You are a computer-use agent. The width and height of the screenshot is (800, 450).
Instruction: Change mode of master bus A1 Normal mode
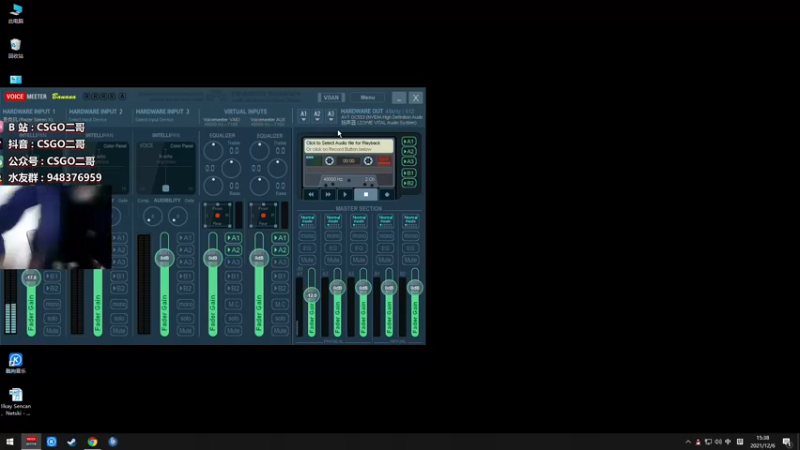307,221
